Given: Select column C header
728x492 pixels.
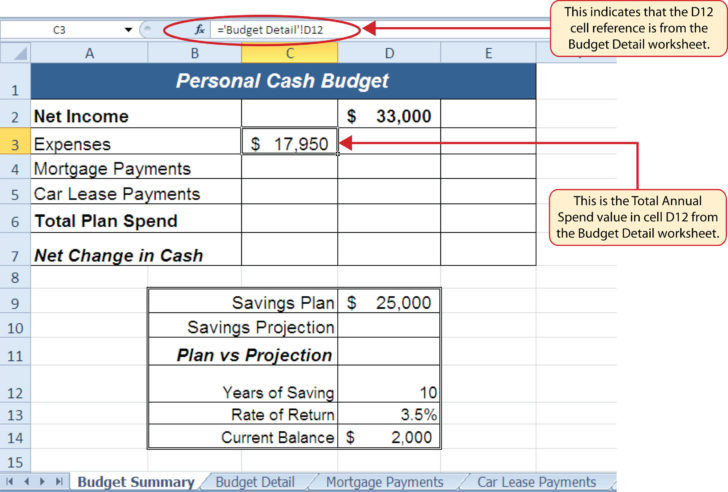Looking at the screenshot, I should tap(290, 53).
